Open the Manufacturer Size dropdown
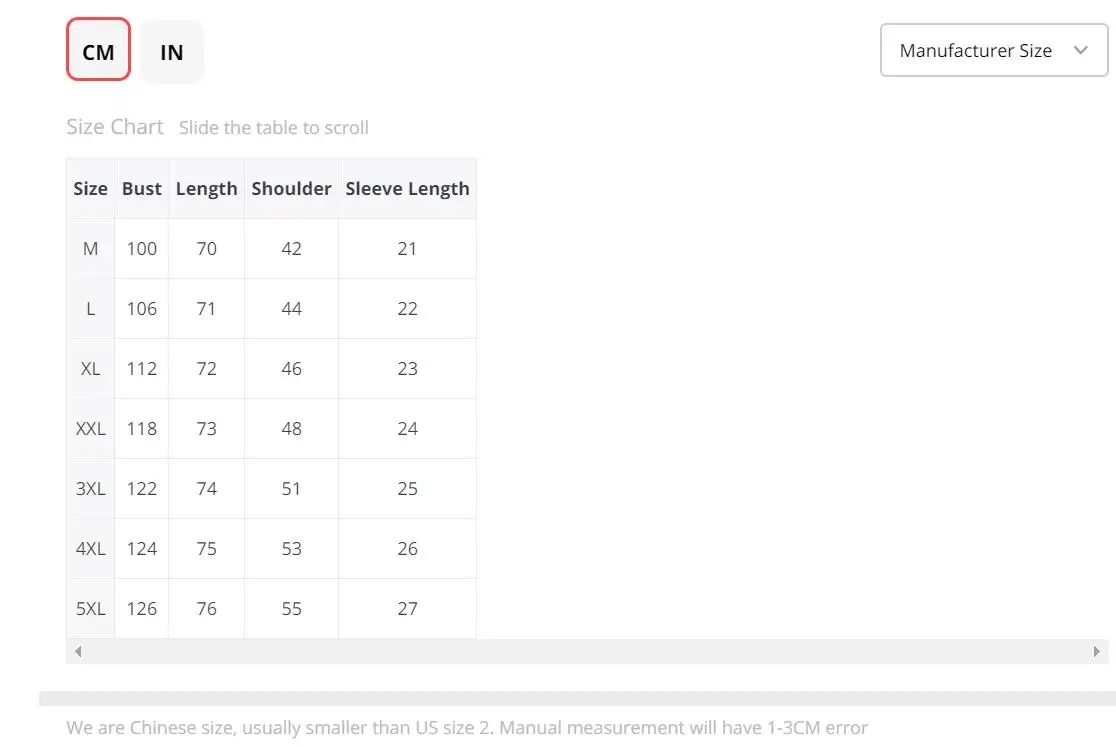The width and height of the screenshot is (1116, 747). 975,51
